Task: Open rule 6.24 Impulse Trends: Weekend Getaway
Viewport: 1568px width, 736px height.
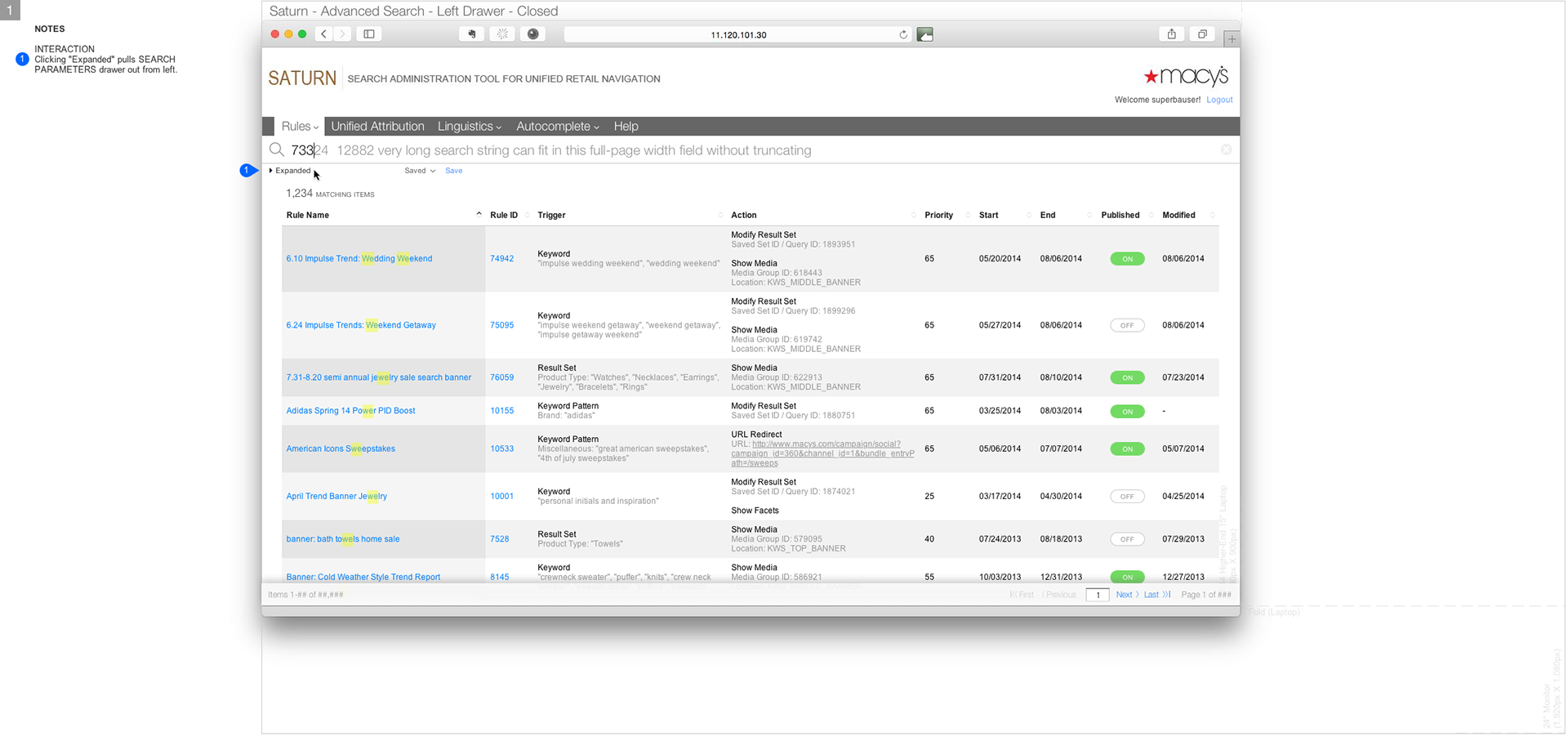Action: click(361, 325)
